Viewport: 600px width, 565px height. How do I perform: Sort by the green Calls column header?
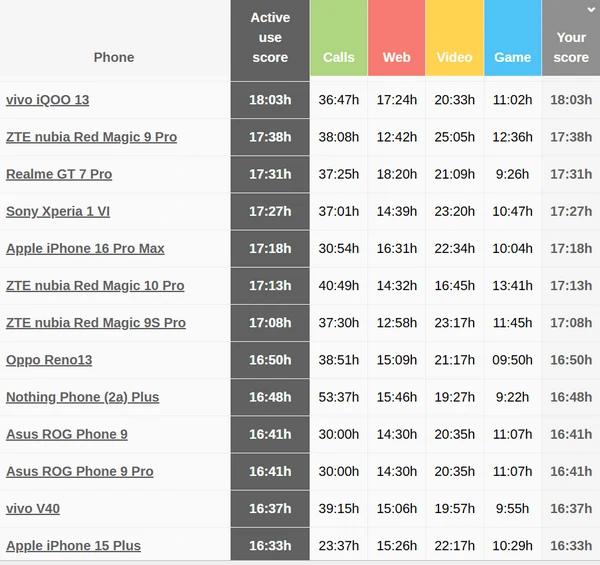[x=339, y=57]
